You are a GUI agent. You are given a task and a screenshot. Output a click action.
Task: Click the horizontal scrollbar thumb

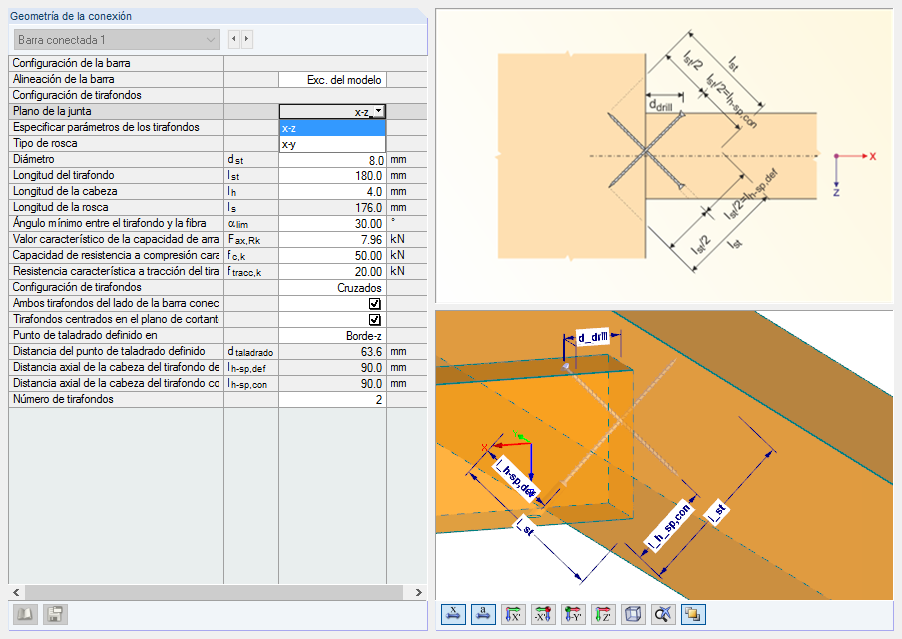[x=214, y=592]
